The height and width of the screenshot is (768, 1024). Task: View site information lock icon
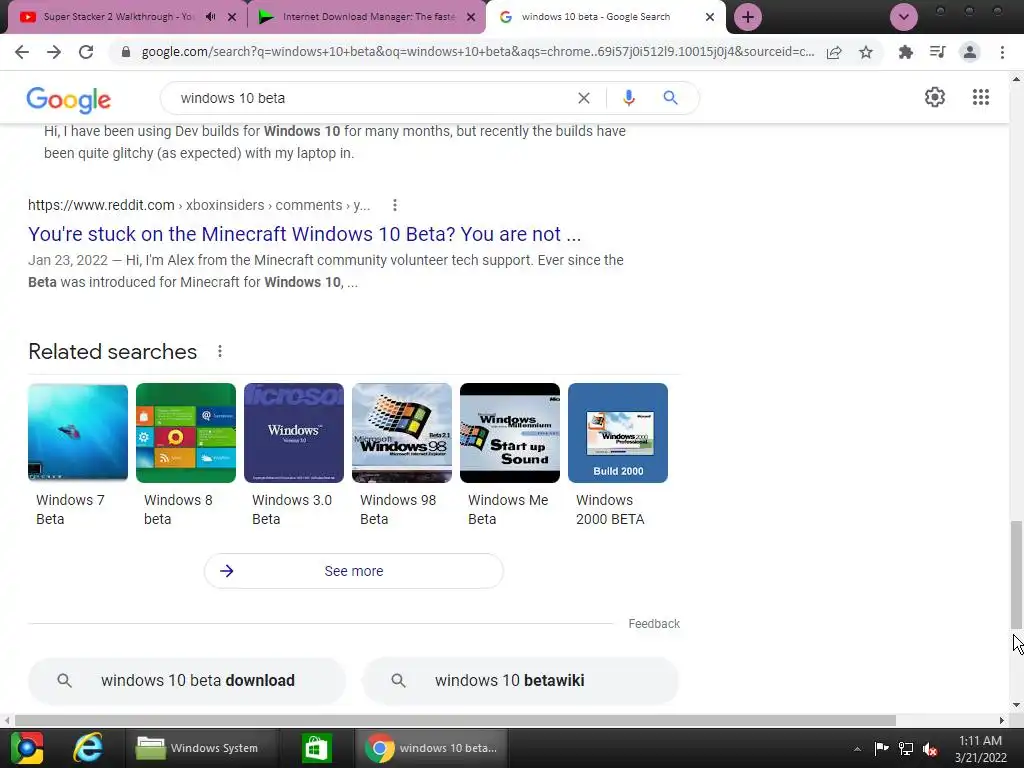pyautogui.click(x=126, y=52)
